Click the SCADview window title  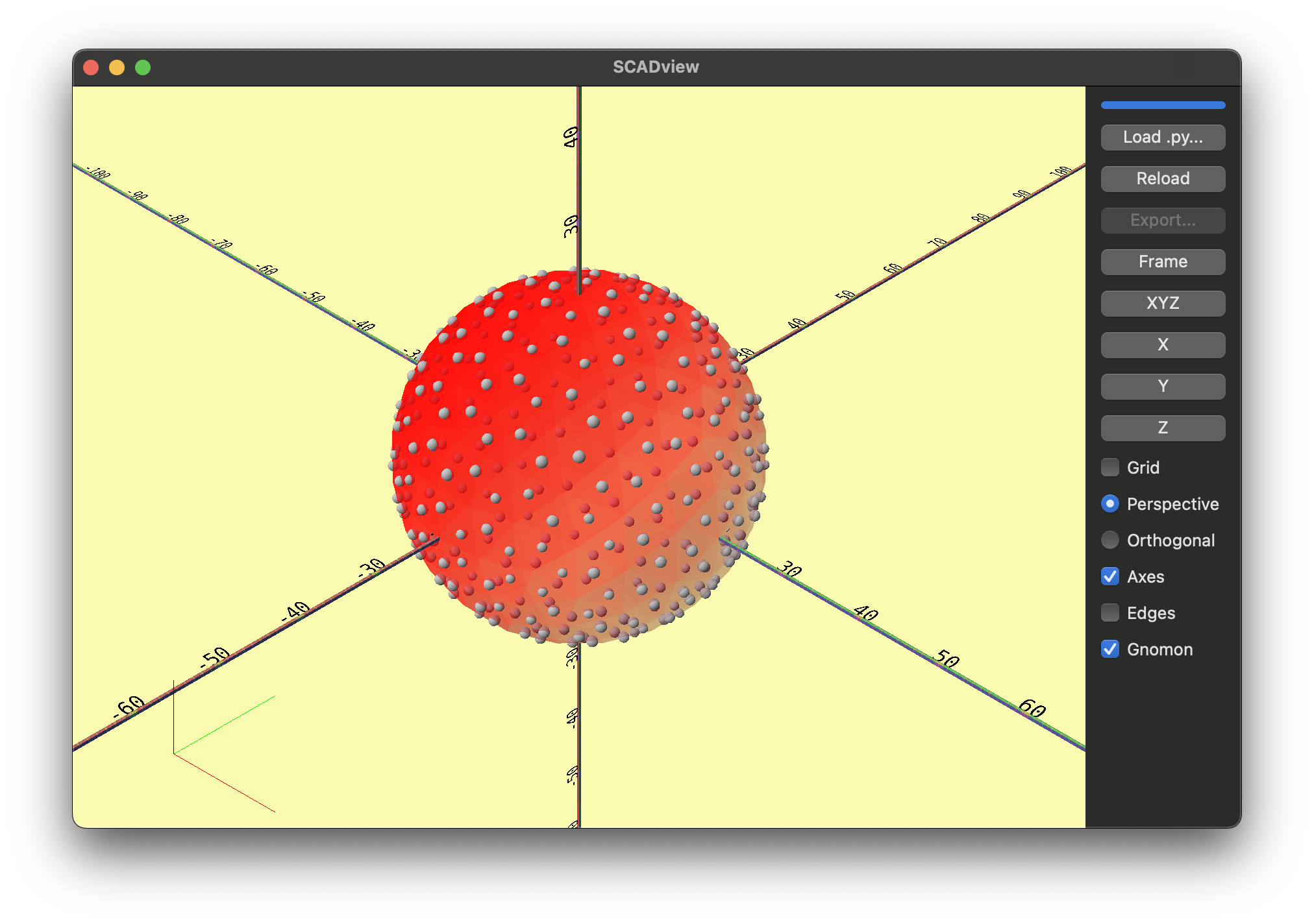tap(656, 67)
